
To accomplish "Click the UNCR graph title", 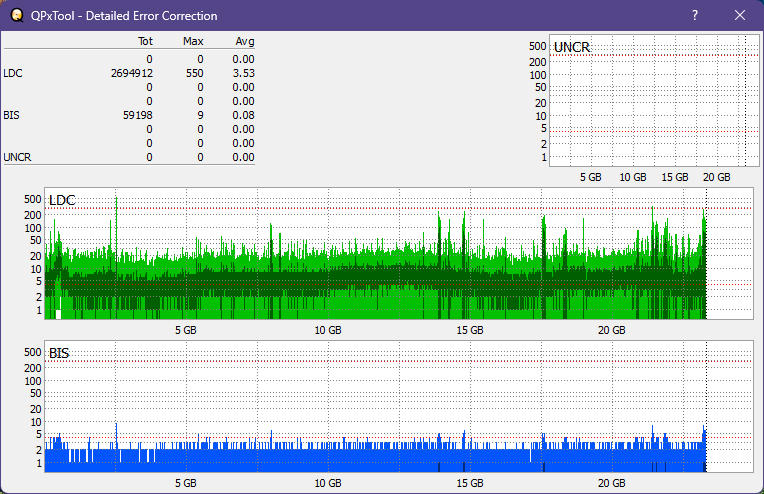I will click(x=572, y=47).
